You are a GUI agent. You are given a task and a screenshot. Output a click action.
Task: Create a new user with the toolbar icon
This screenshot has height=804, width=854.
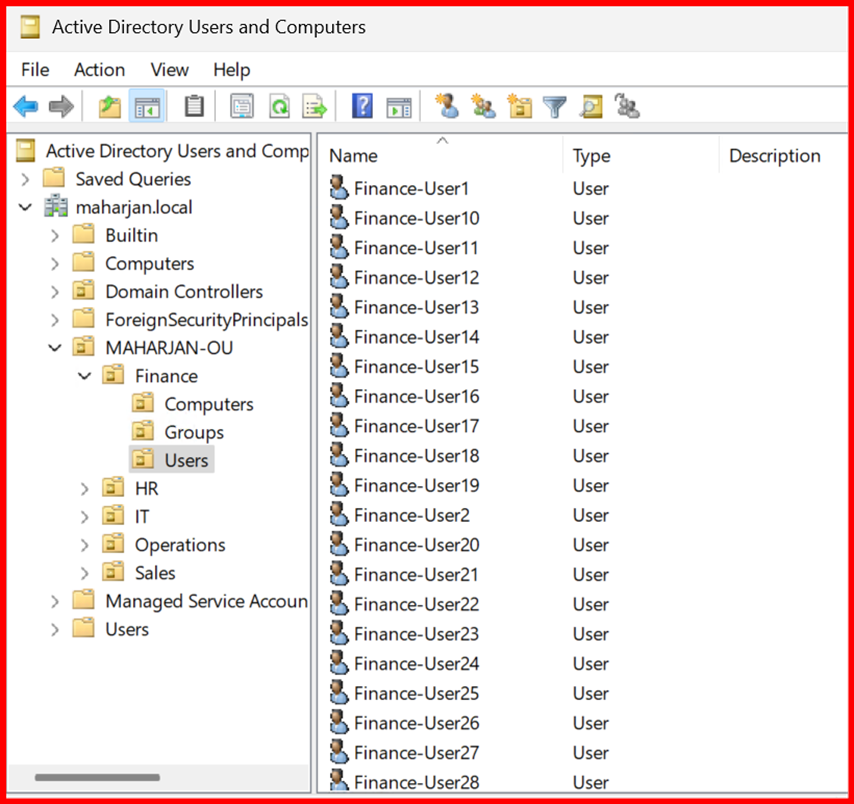coord(447,106)
